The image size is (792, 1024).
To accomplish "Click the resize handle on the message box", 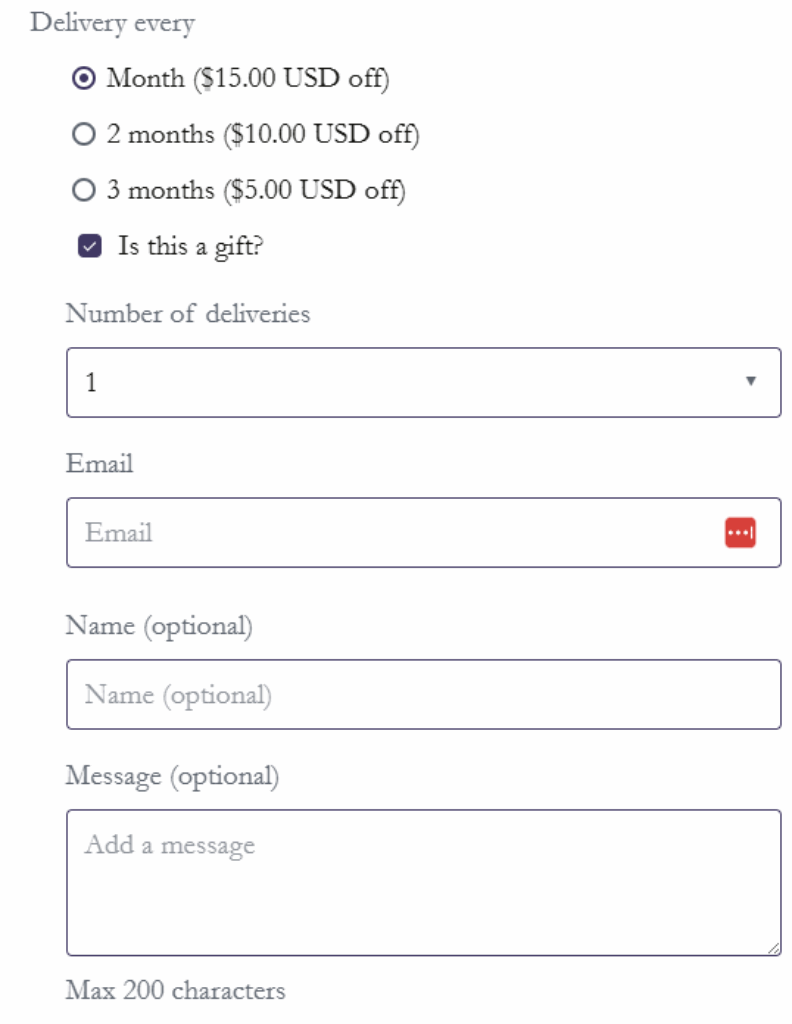I will (773, 948).
